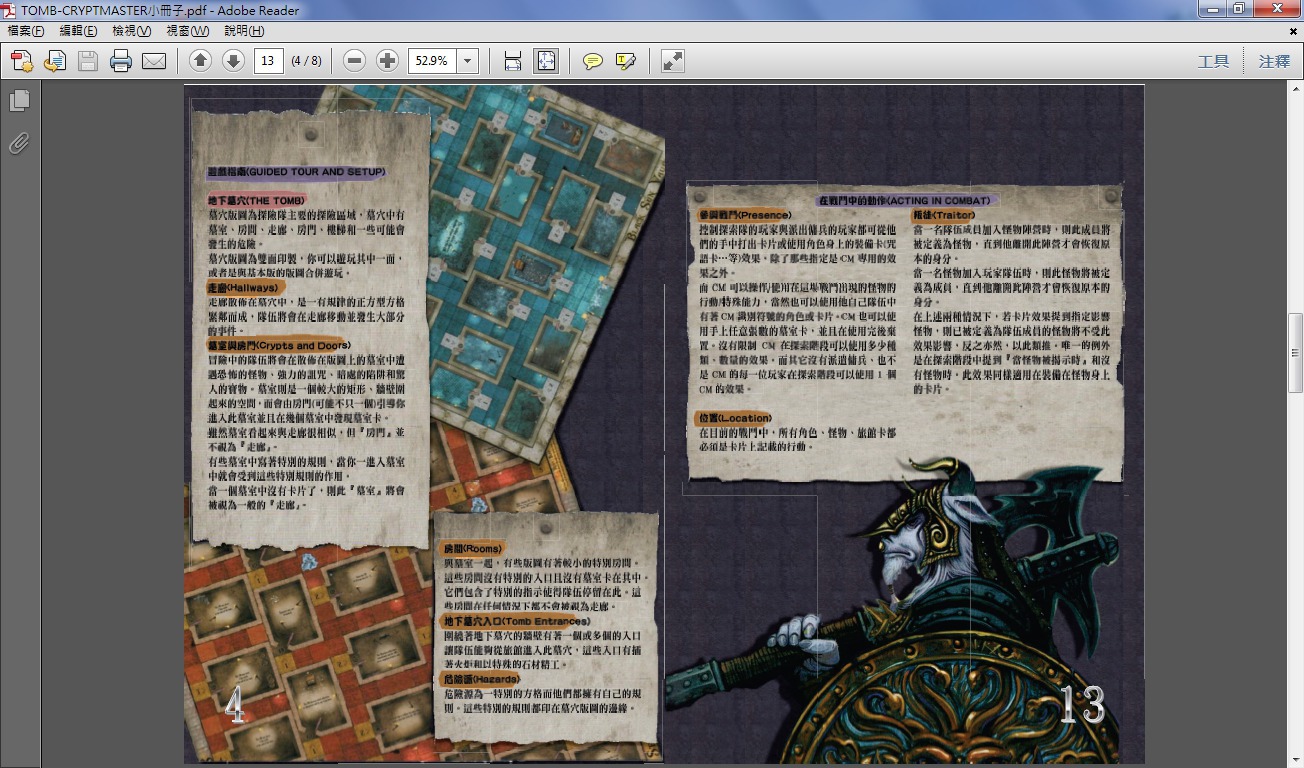
Task: Go to the next page with down arrow
Action: tap(233, 61)
